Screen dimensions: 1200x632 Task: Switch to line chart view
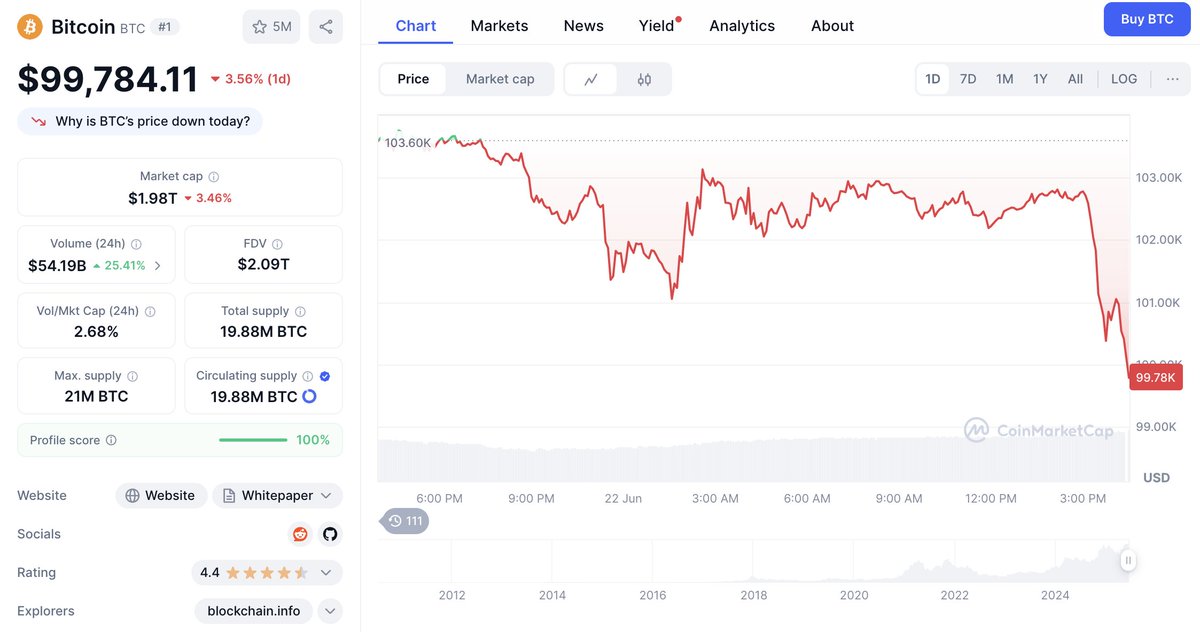point(591,79)
